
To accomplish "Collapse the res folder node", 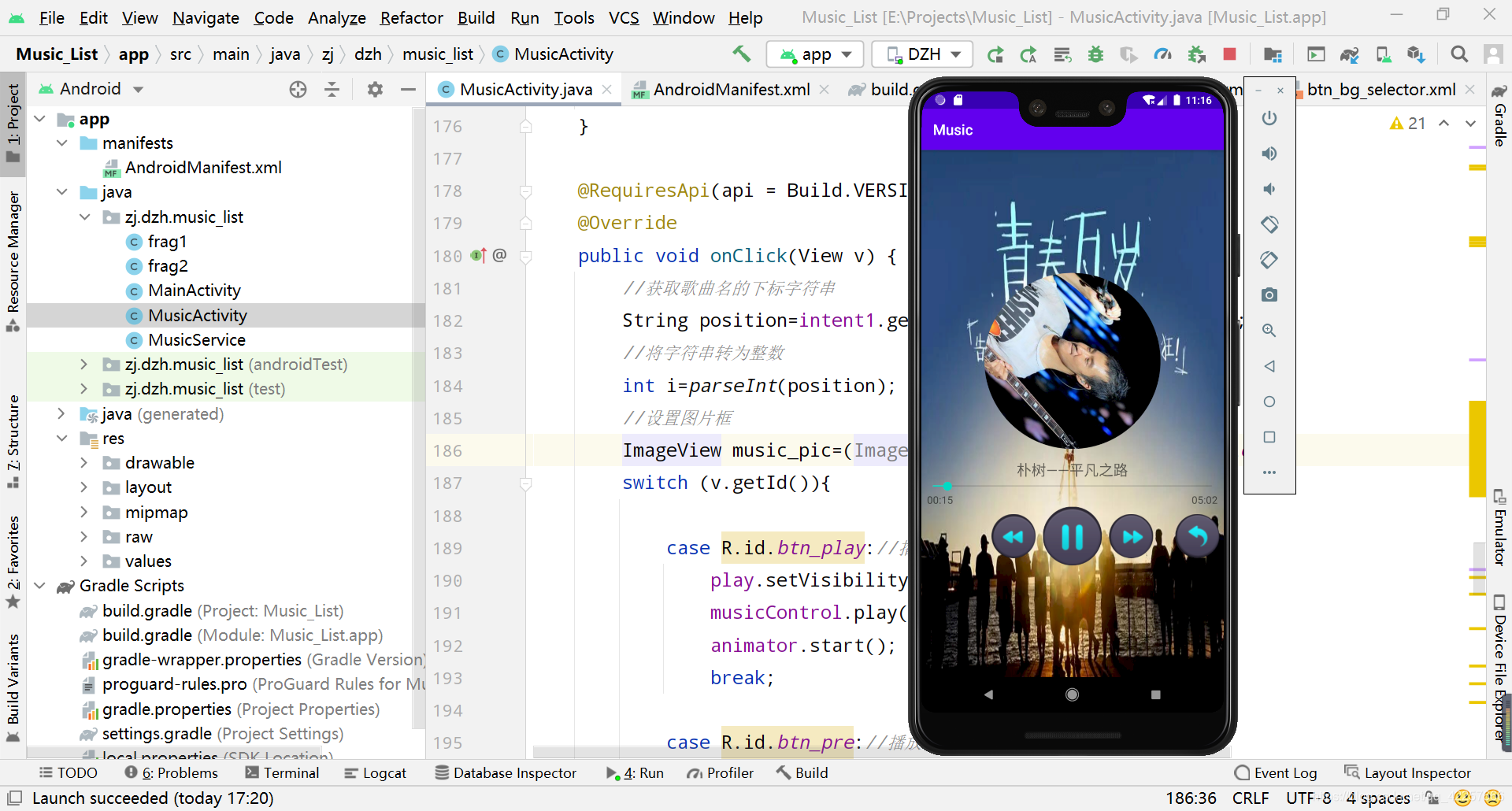I will point(62,439).
